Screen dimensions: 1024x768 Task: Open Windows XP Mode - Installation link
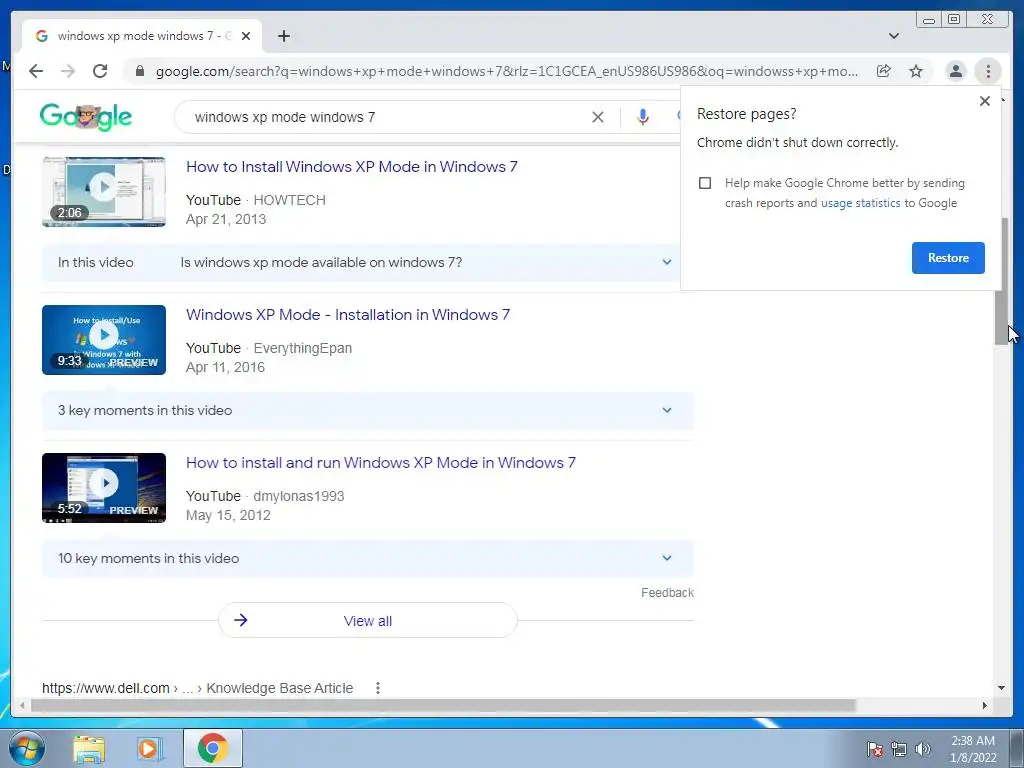[x=347, y=315]
